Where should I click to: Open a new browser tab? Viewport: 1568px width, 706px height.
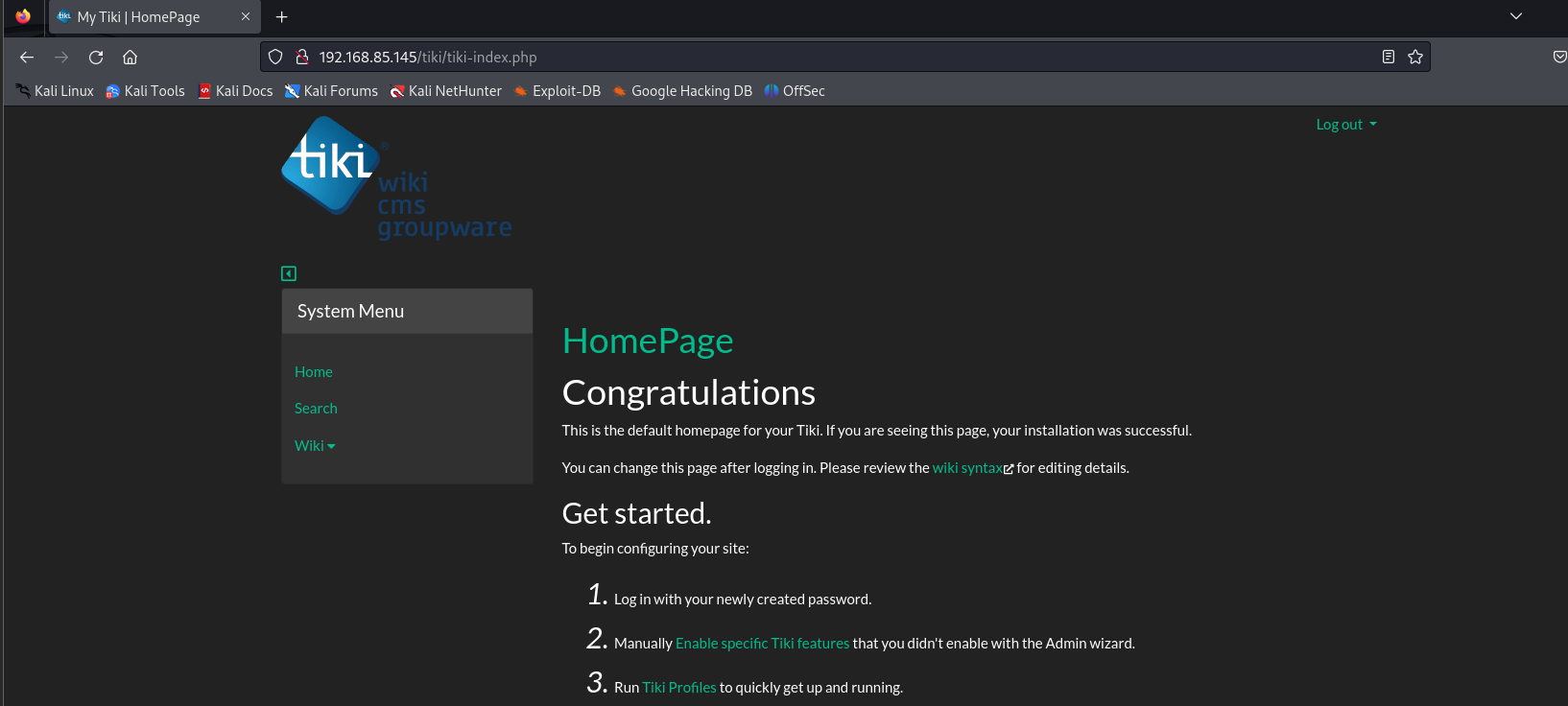click(281, 17)
